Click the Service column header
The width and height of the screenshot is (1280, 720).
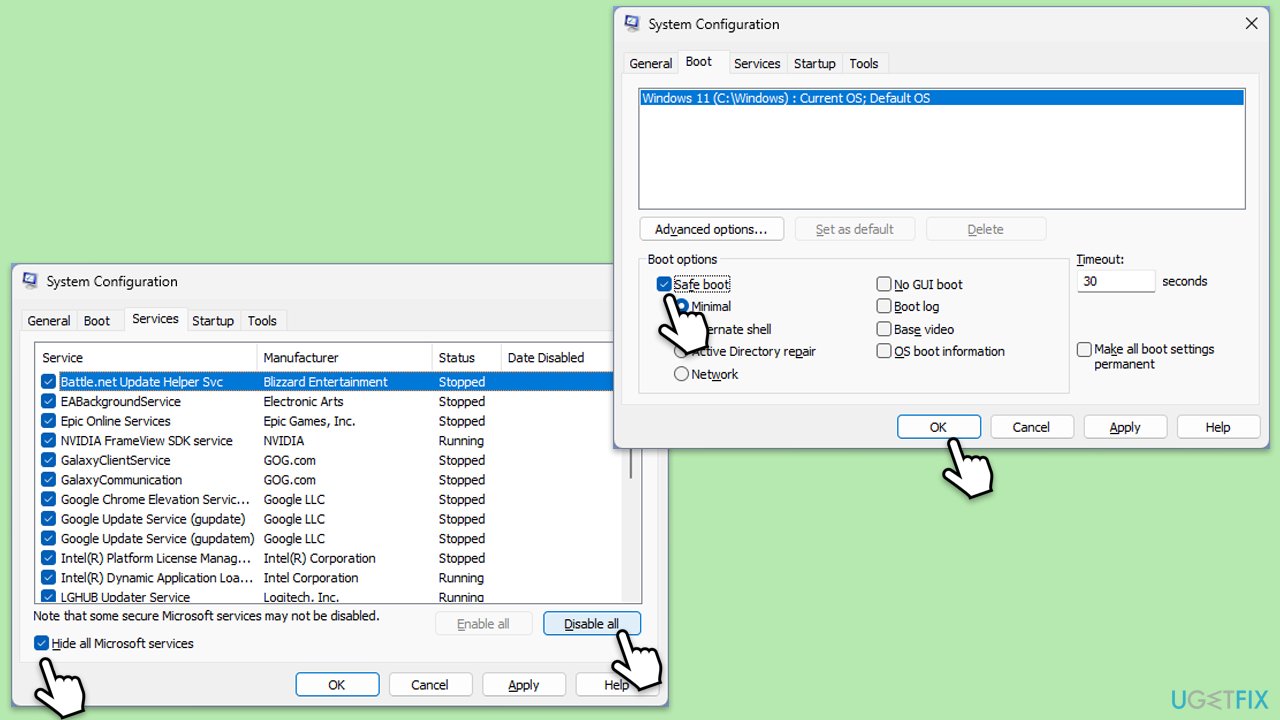pyautogui.click(x=62, y=357)
